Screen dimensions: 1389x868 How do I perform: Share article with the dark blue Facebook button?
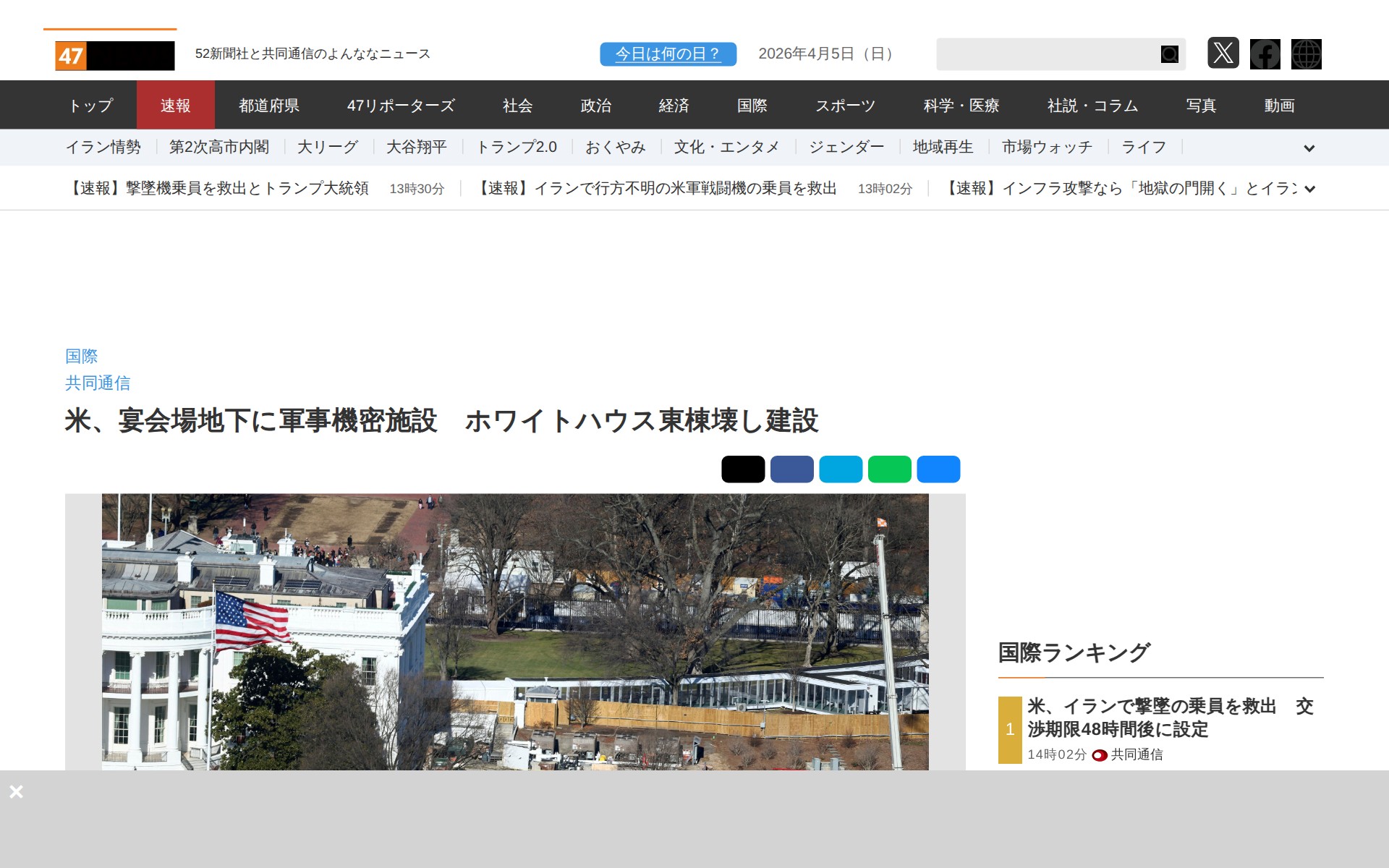[x=791, y=469]
